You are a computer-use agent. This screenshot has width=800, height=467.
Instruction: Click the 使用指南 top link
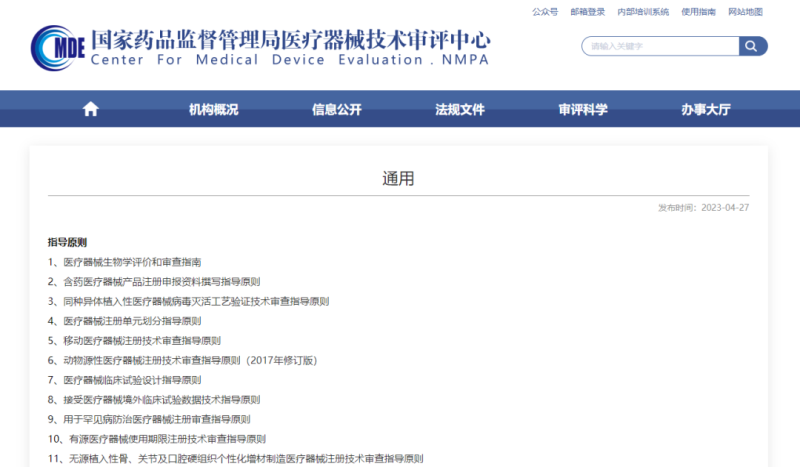698,12
